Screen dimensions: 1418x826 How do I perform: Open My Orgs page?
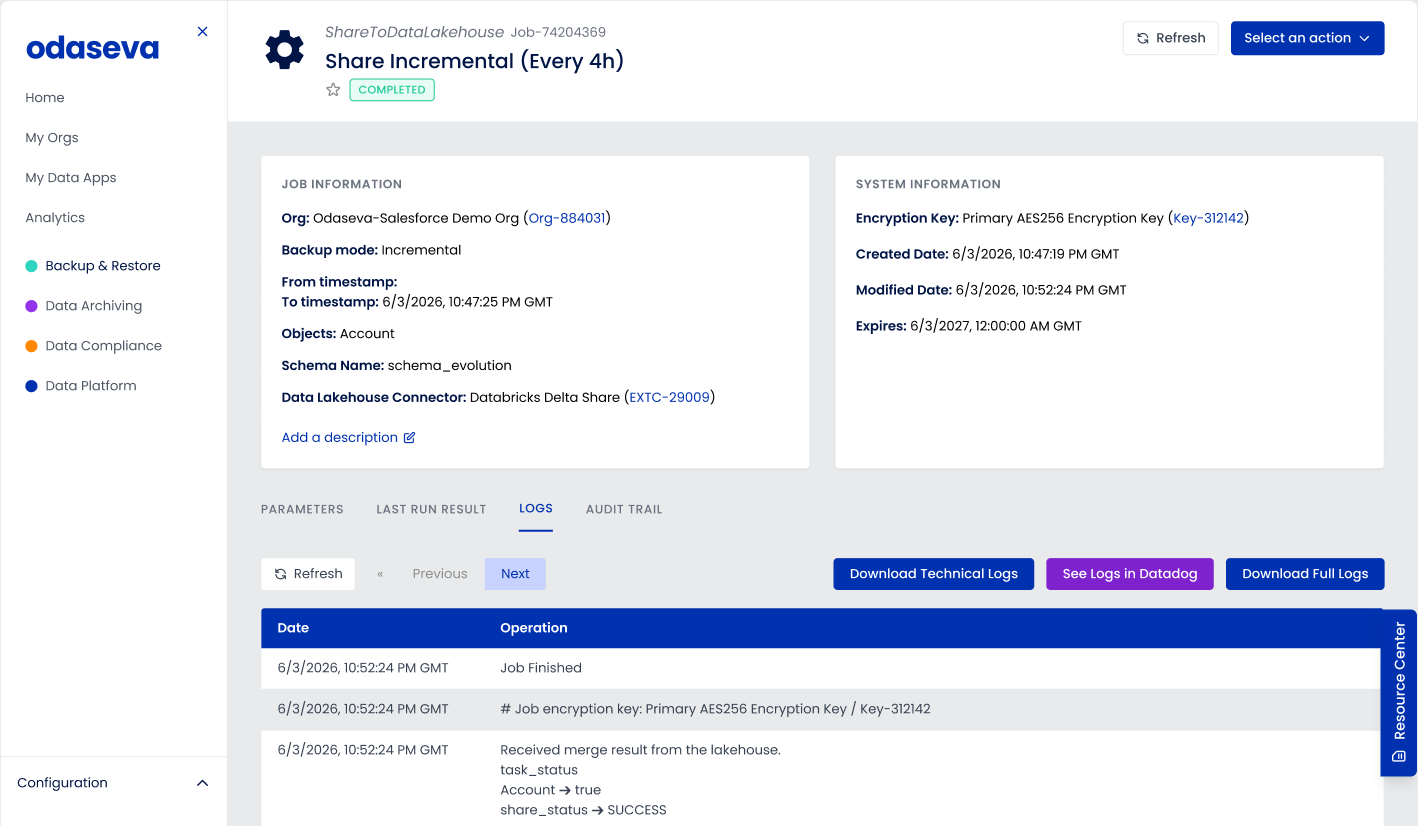(x=52, y=138)
